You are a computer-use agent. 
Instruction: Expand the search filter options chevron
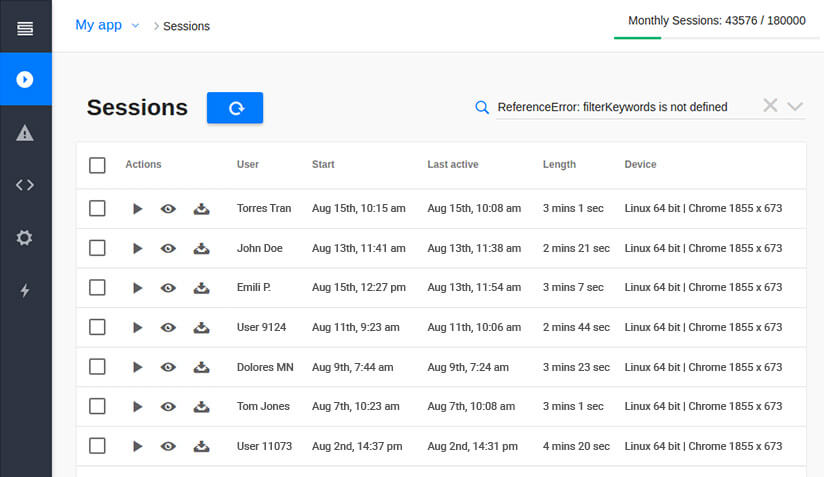tap(795, 106)
